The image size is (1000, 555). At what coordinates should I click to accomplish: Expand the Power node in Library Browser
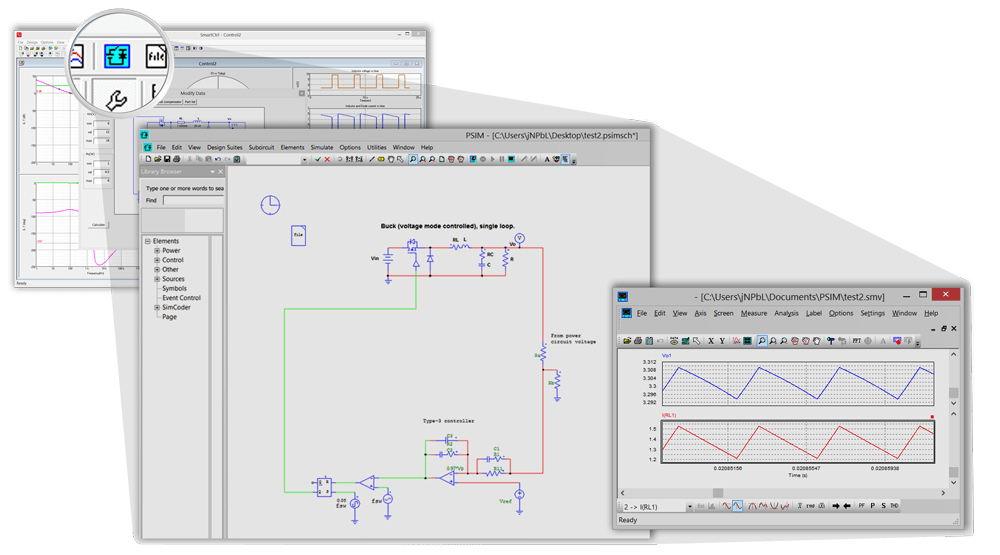157,251
